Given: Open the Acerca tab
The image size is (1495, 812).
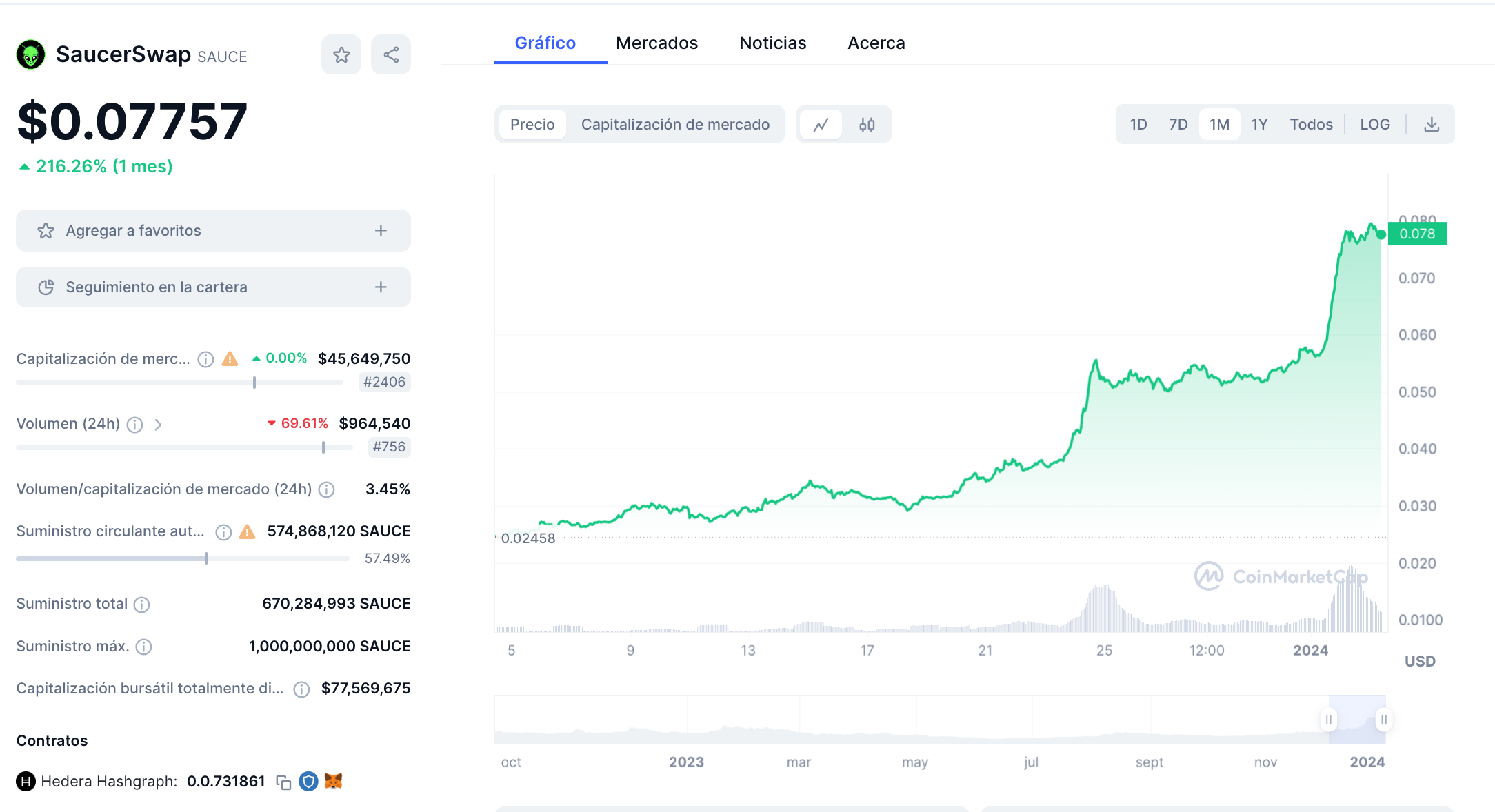Looking at the screenshot, I should point(876,43).
